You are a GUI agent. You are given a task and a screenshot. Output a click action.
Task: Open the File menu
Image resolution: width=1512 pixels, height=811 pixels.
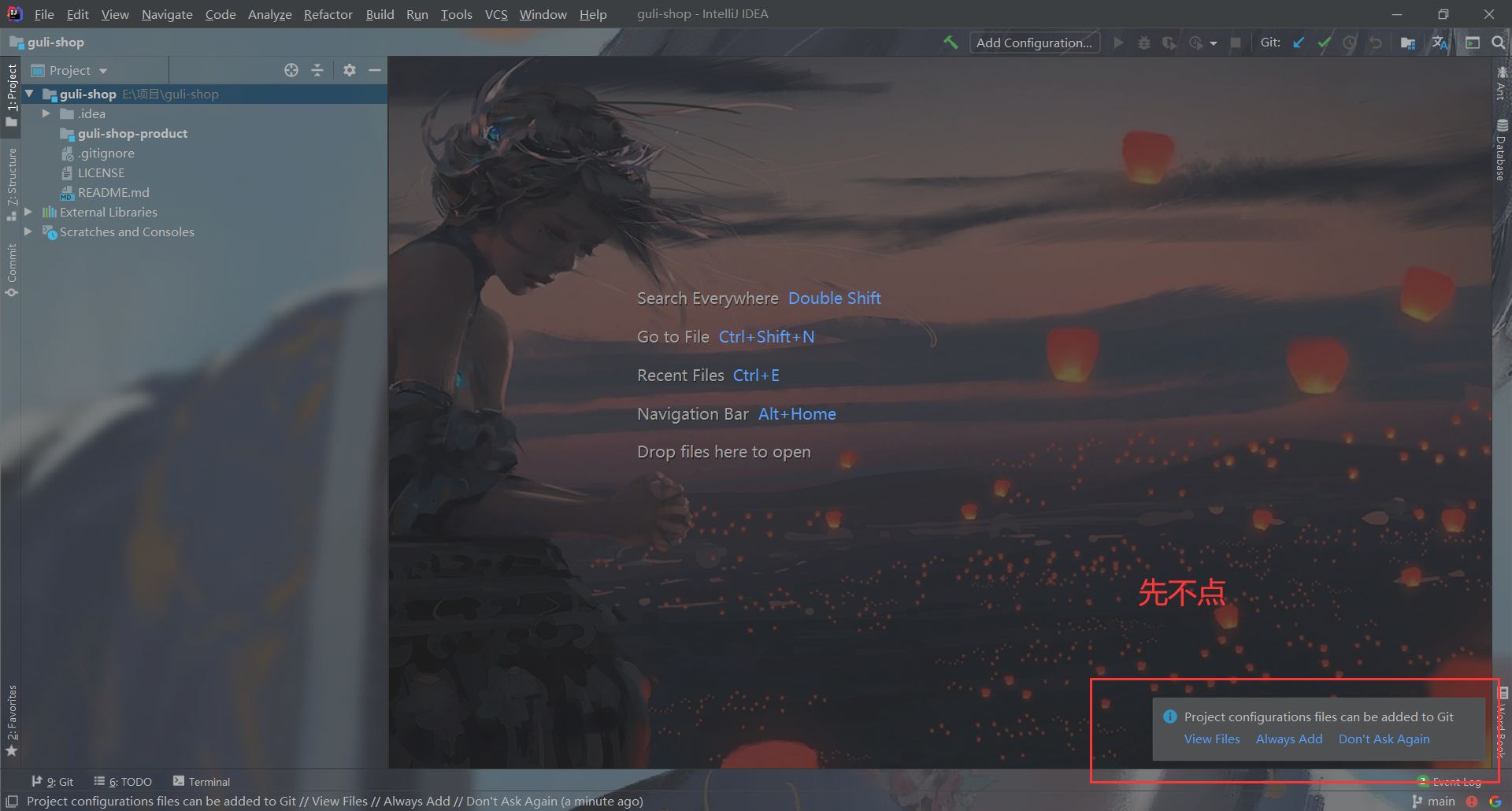pos(44,14)
